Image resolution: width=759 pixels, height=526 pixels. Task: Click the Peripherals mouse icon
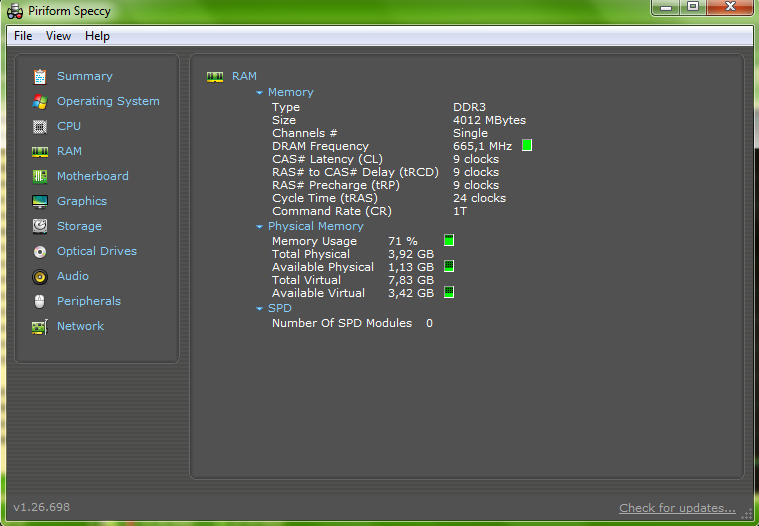[x=40, y=301]
